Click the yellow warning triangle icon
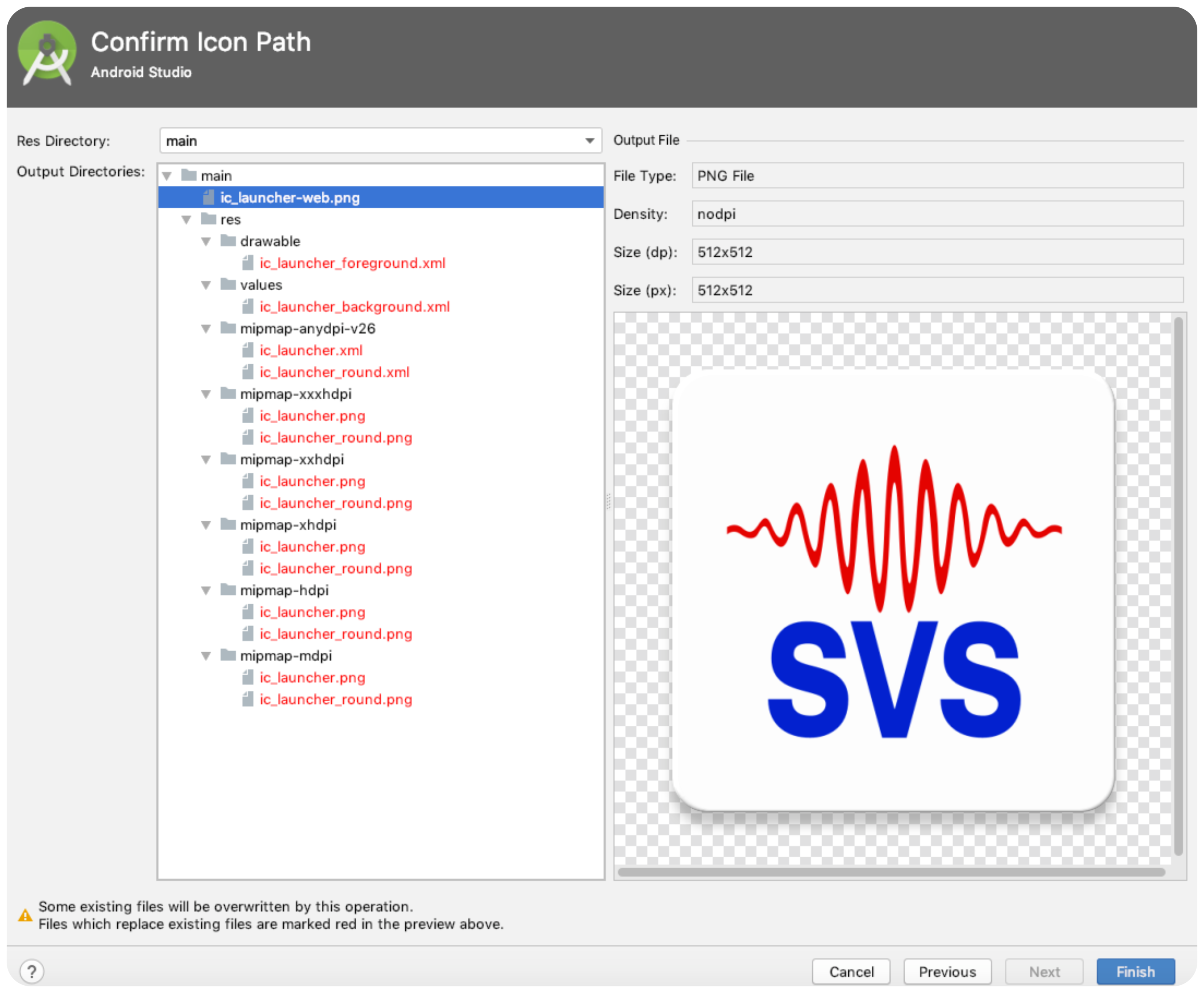Screen dimensions: 1204x993 (25, 915)
